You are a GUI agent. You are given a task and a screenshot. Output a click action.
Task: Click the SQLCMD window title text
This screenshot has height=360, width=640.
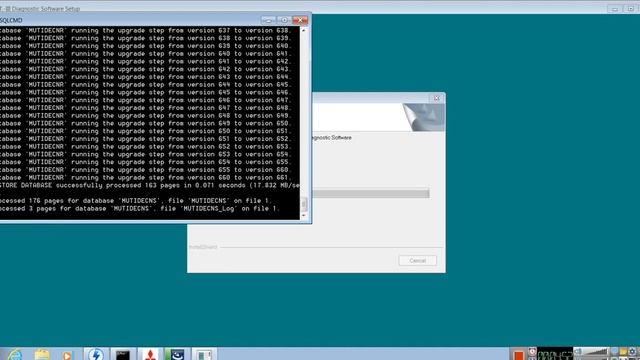click(x=11, y=20)
